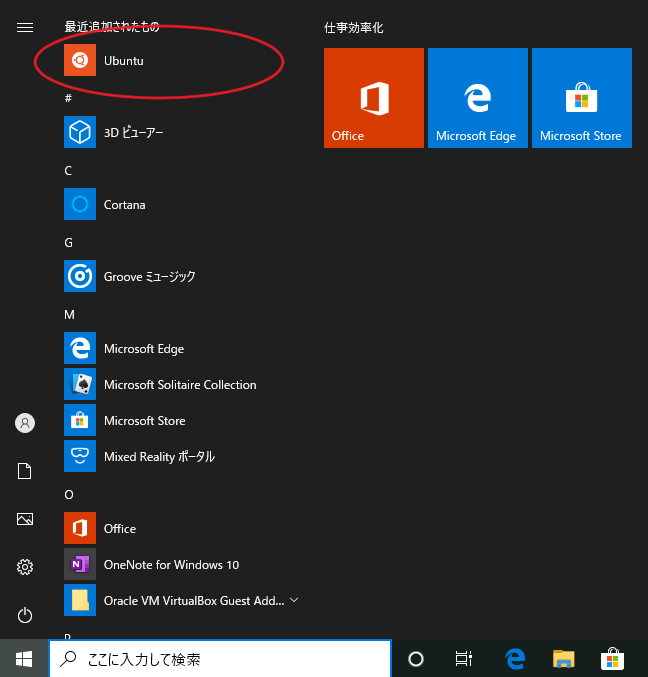
Task: Expand the Start menu hamburger navigation
Action: point(25,28)
